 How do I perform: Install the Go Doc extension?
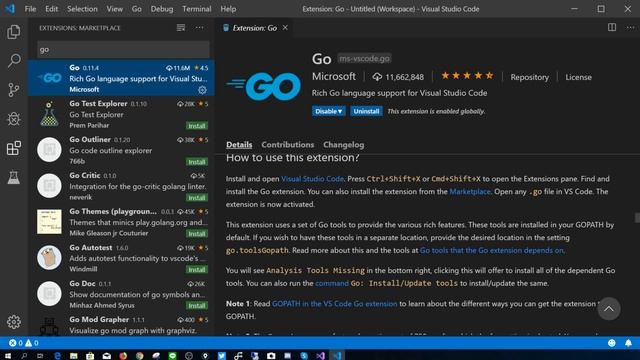pyautogui.click(x=197, y=305)
